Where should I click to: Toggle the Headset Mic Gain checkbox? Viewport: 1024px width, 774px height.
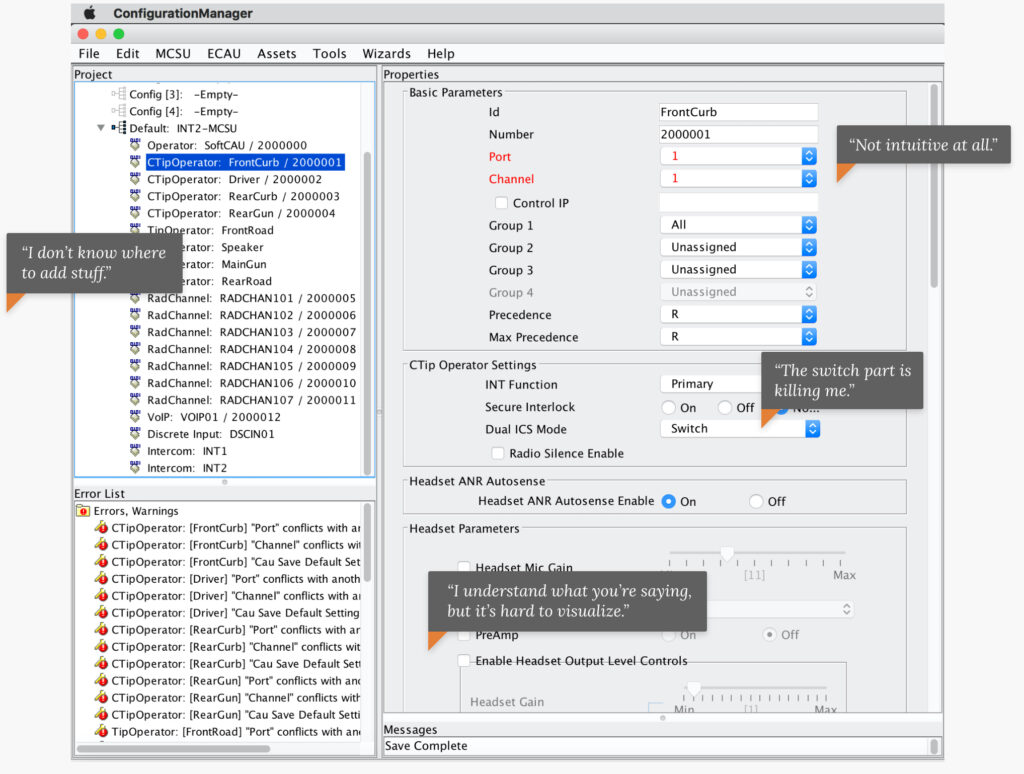(464, 567)
